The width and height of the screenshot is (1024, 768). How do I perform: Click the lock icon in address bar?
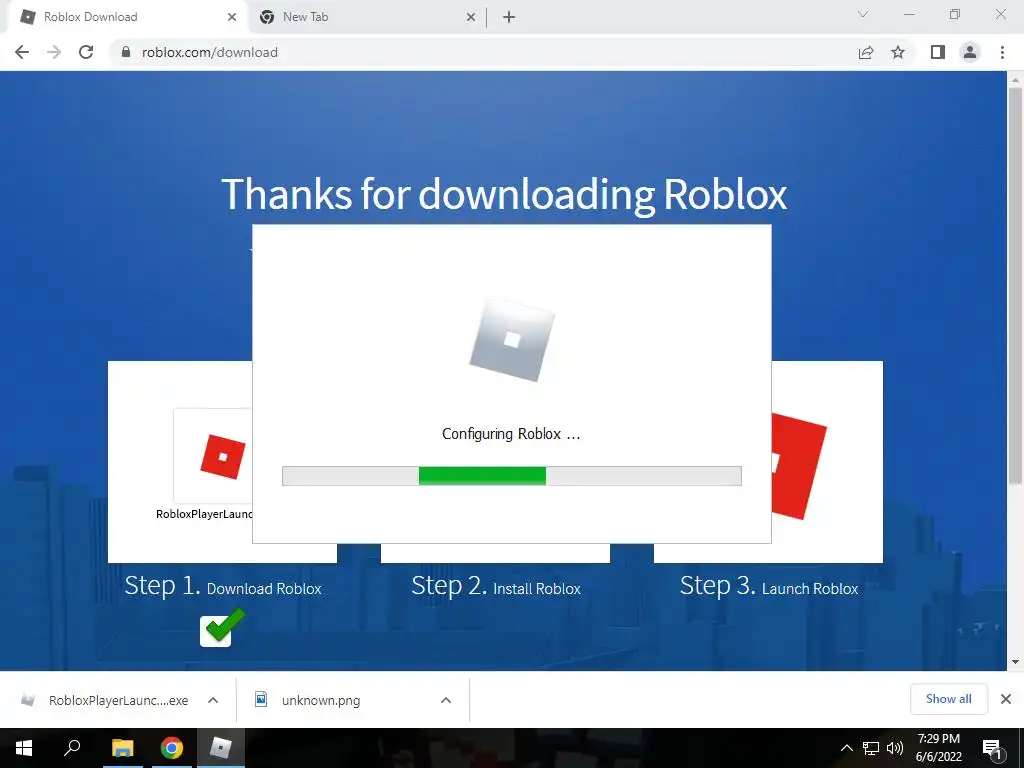click(126, 52)
